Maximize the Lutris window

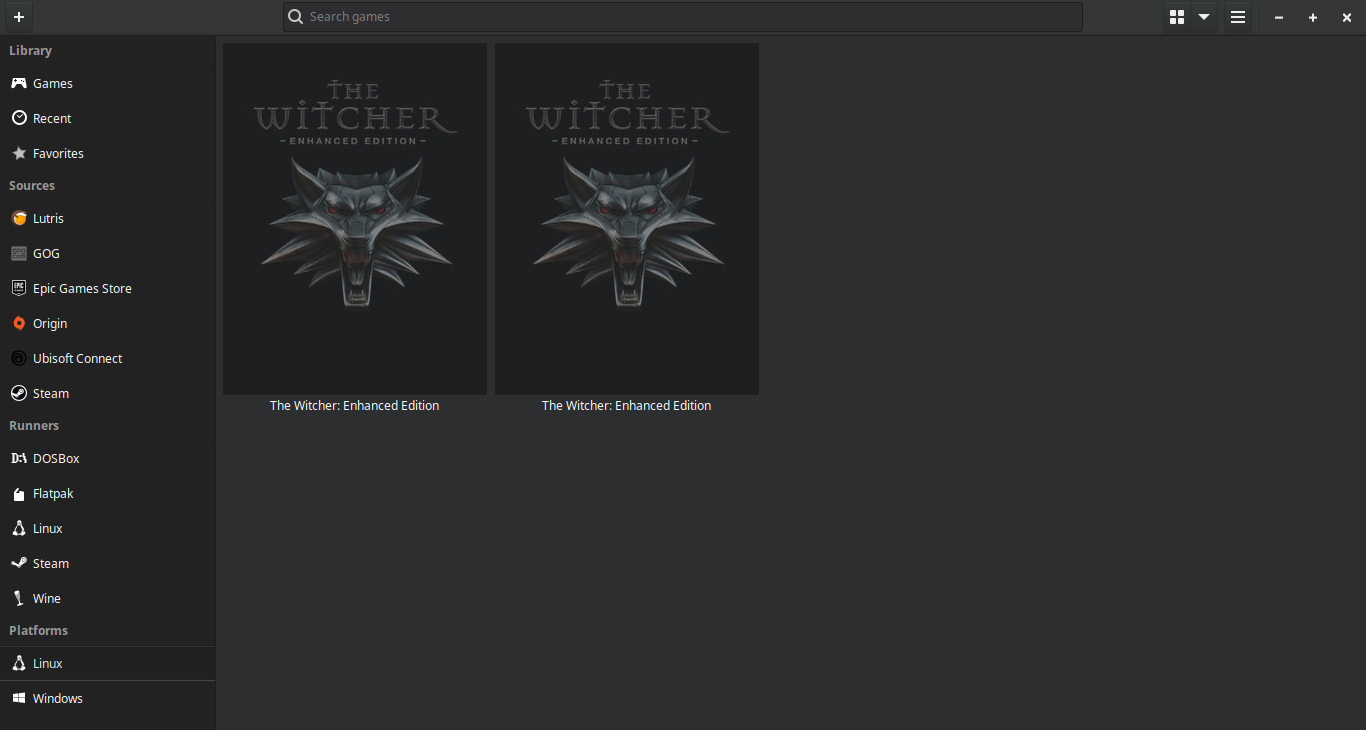pyautogui.click(x=1313, y=17)
